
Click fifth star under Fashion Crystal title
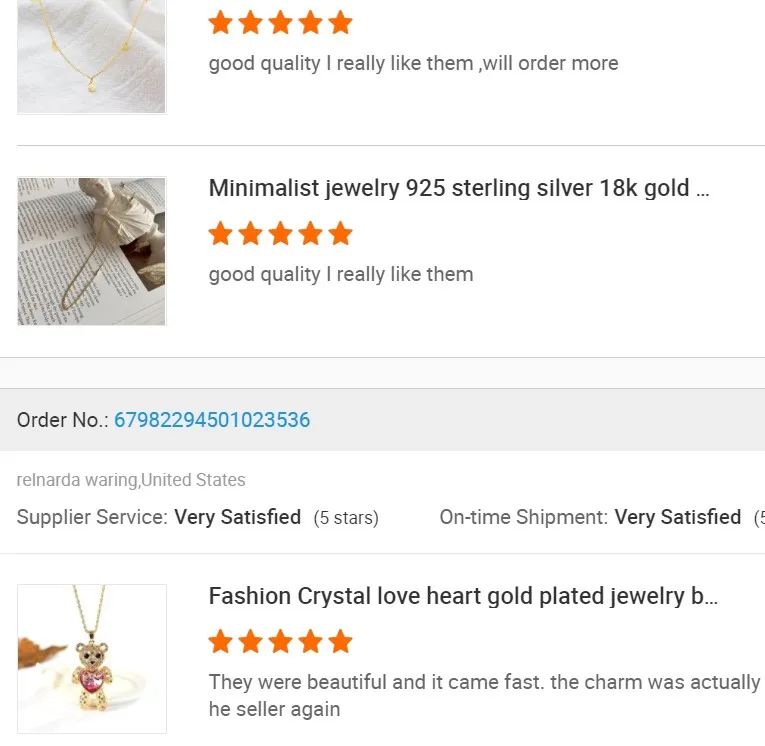[x=341, y=642]
